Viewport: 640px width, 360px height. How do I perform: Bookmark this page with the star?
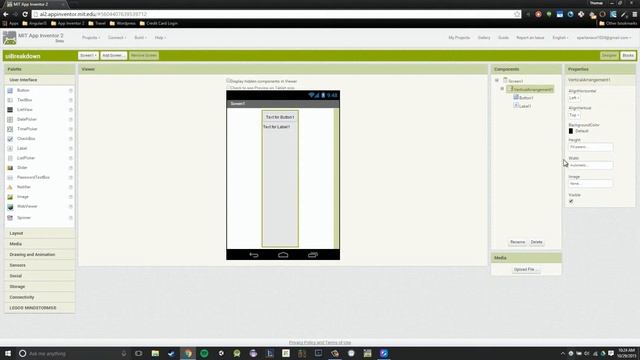pyautogui.click(x=517, y=14)
